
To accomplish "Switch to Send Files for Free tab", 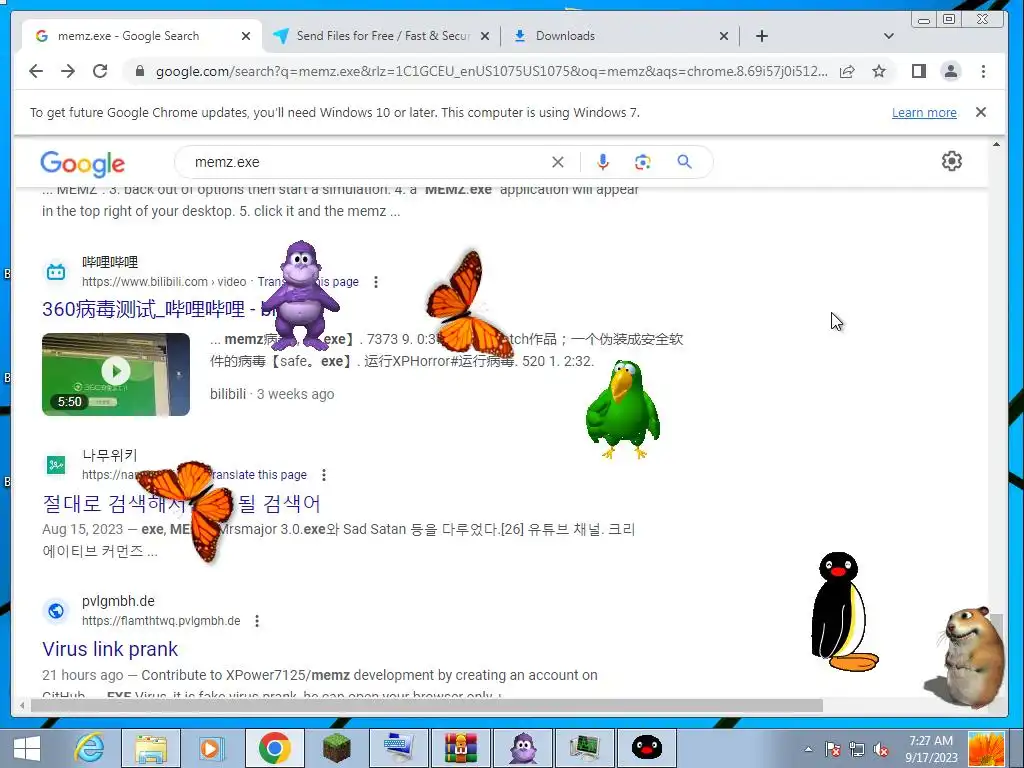I will pos(382,36).
